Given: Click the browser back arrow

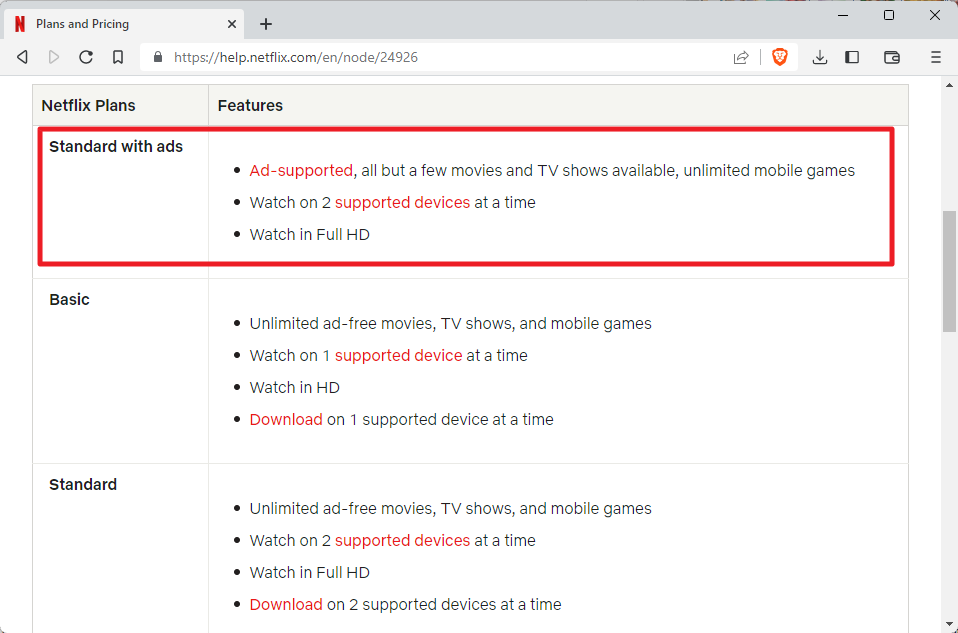Looking at the screenshot, I should tap(22, 58).
